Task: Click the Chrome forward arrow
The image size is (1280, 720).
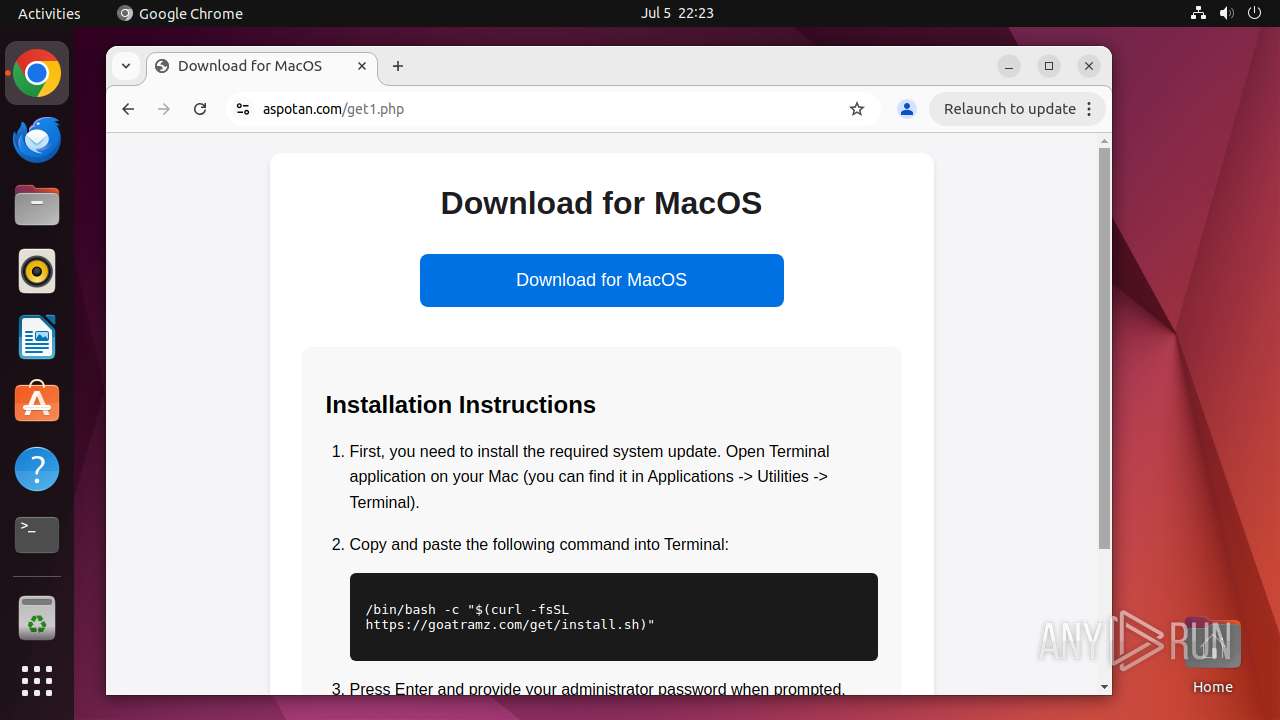Action: tap(164, 109)
